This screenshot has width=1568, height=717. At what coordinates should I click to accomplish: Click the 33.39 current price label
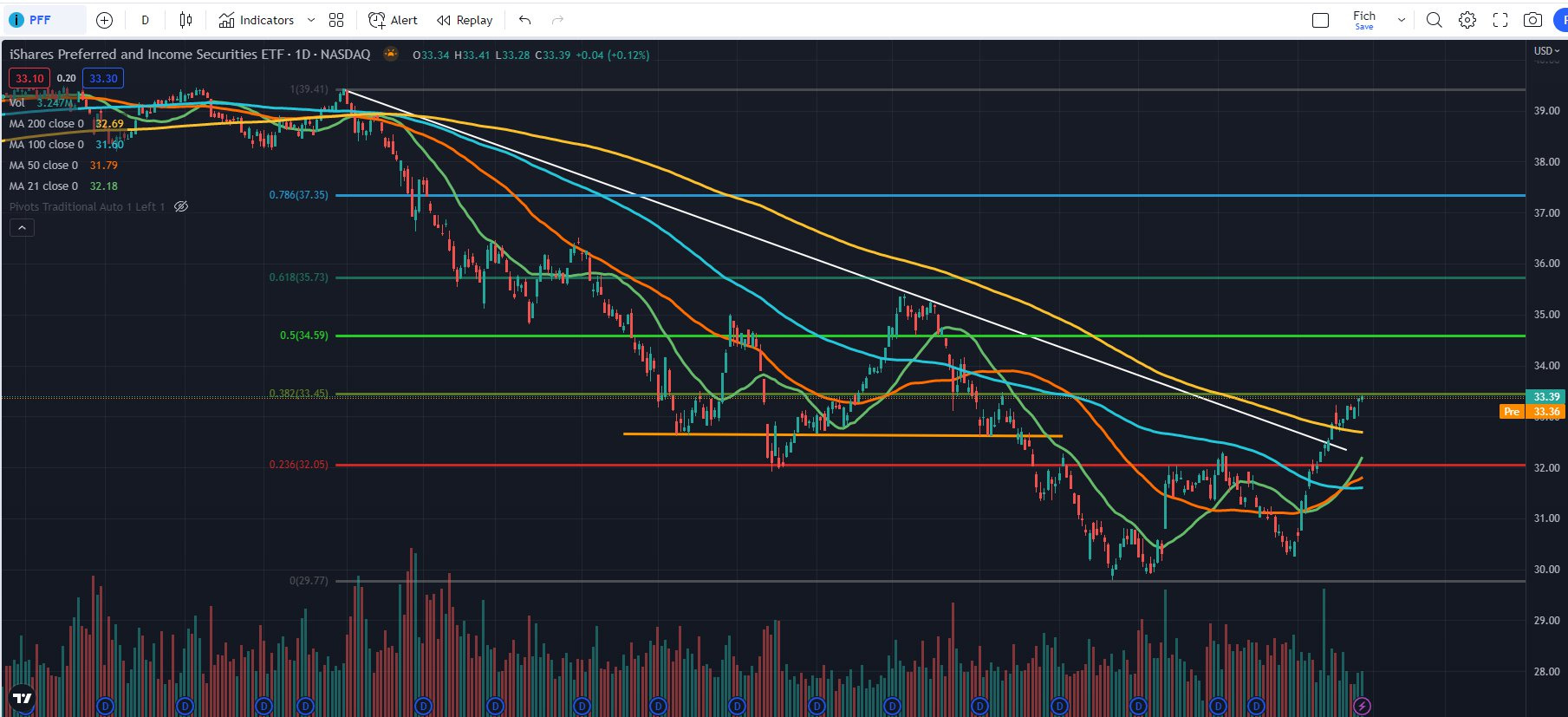tap(1546, 397)
